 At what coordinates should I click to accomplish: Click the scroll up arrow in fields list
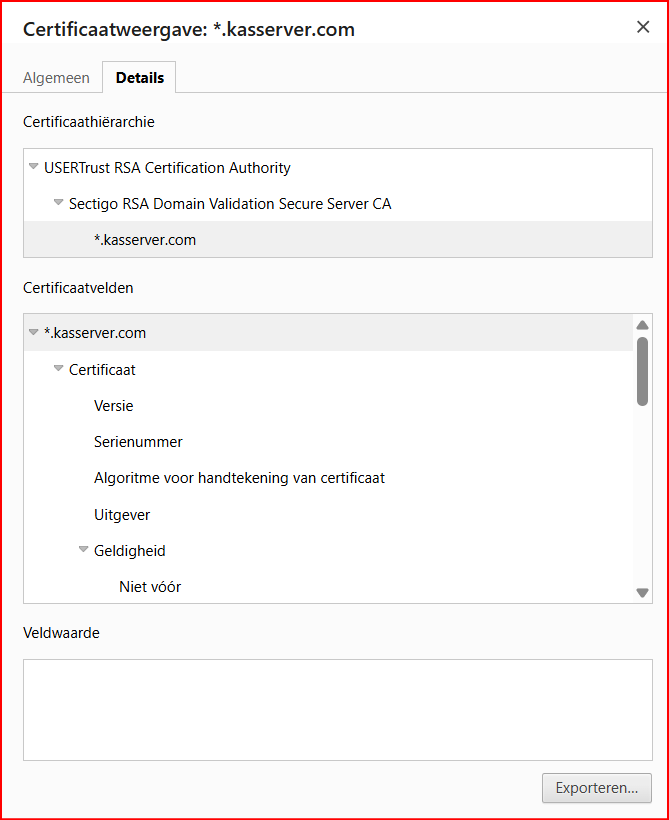click(x=643, y=325)
